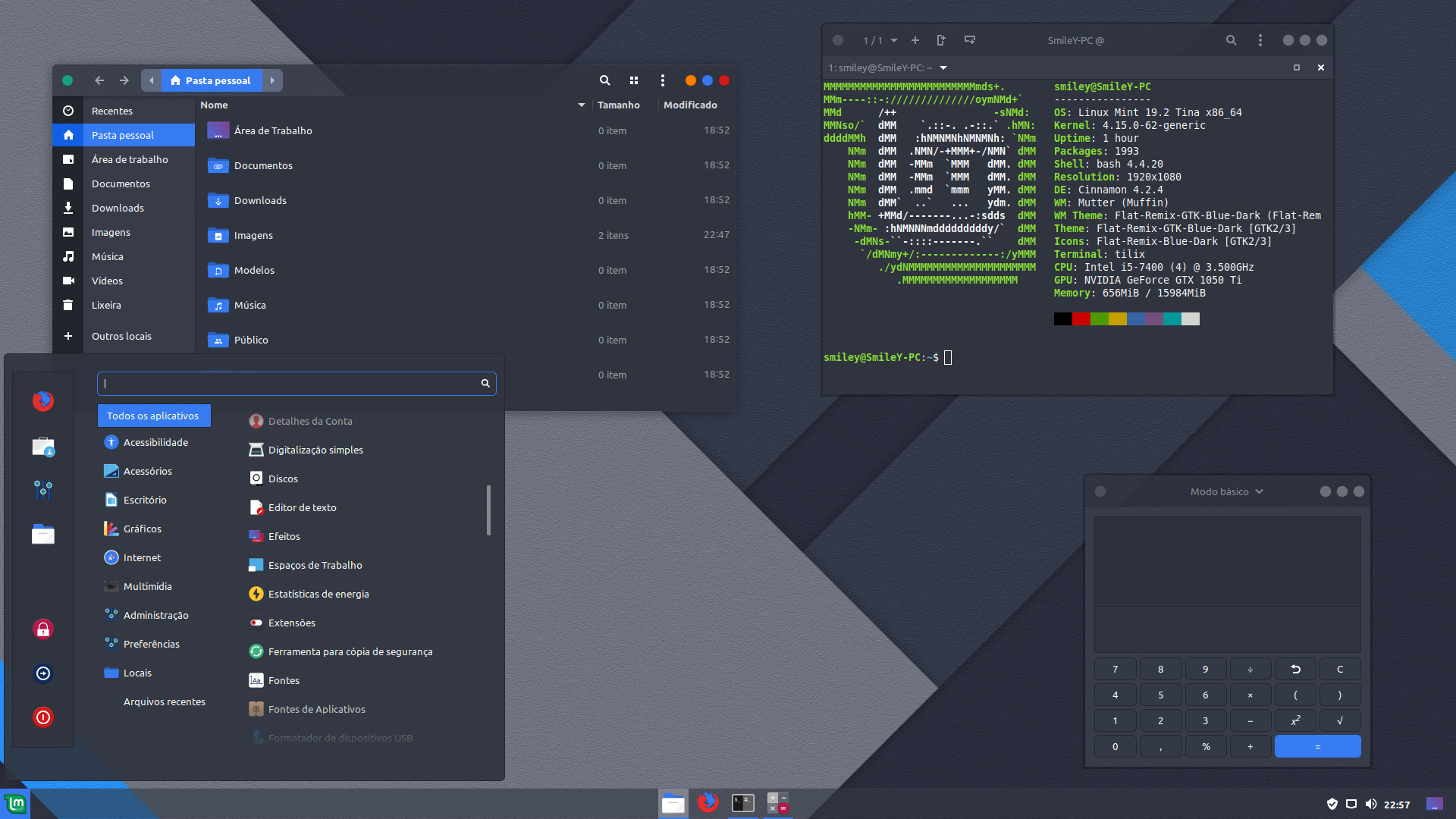Expand the Modo básico calculator mode dropdown
Viewport: 1456px width, 819px height.
click(x=1226, y=491)
